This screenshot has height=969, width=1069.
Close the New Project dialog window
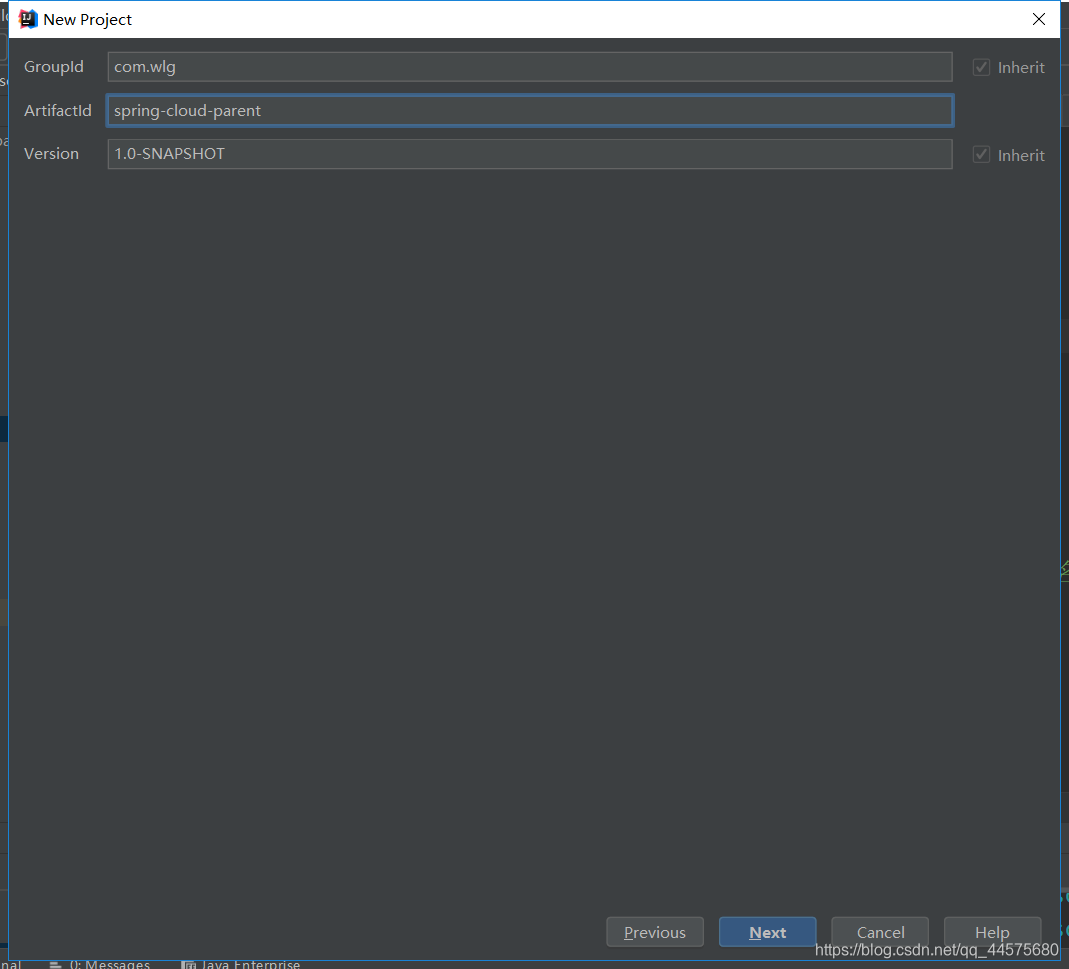tap(1038, 19)
